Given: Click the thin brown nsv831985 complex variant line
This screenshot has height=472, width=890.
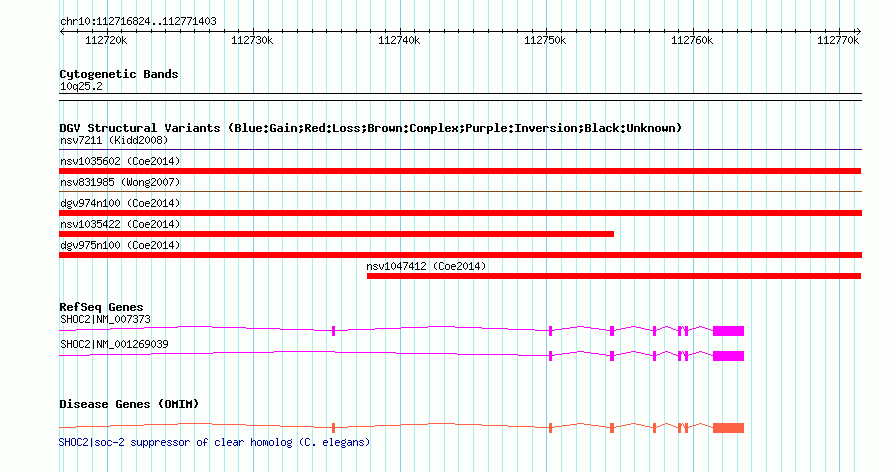Looking at the screenshot, I should tap(460, 192).
